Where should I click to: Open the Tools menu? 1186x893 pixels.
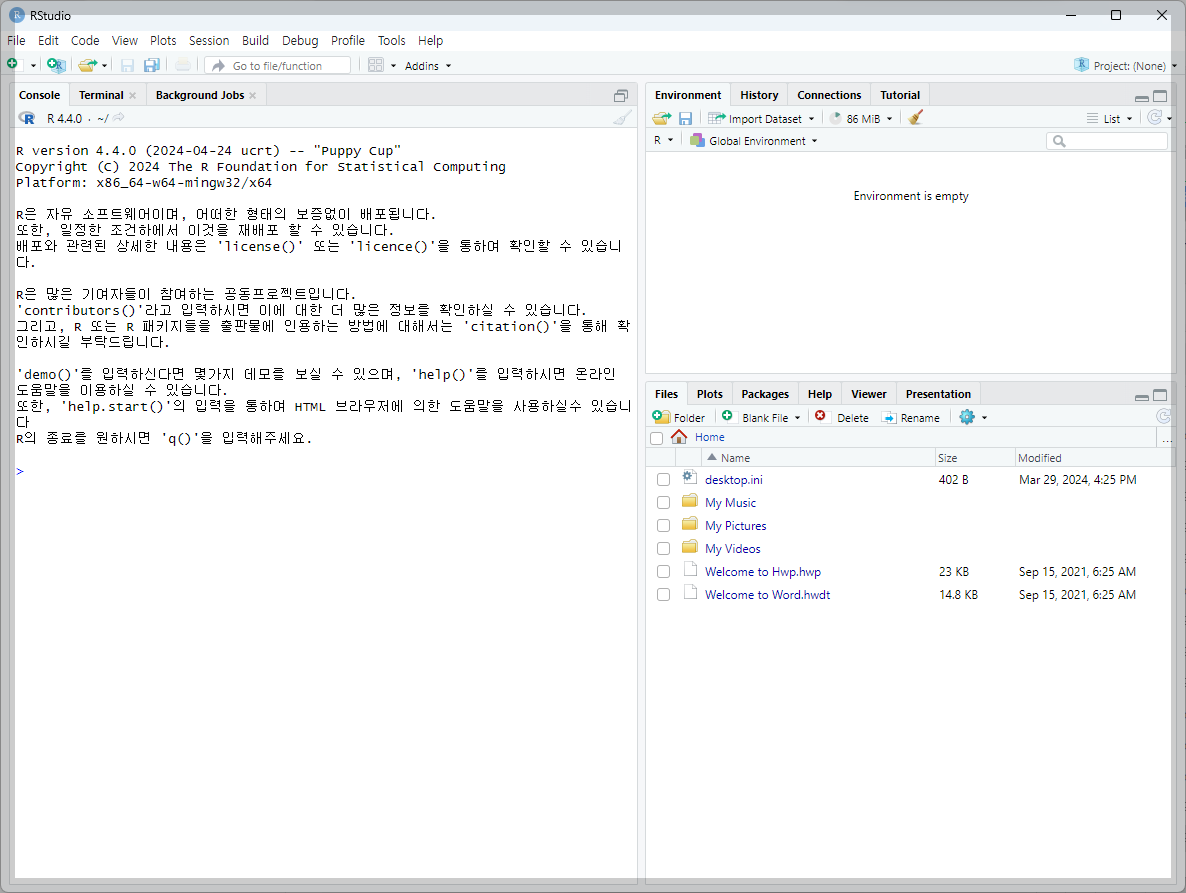pos(392,41)
